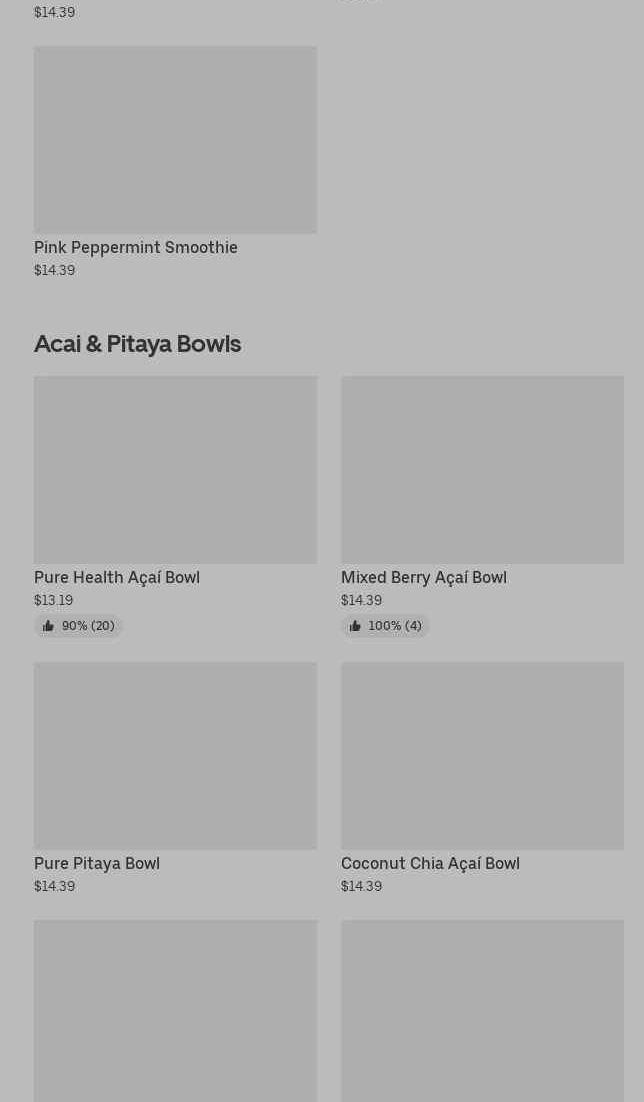The image size is (644, 1102).
Task: Click the Pure Health Açaí Bowl name
Action: tap(117, 577)
